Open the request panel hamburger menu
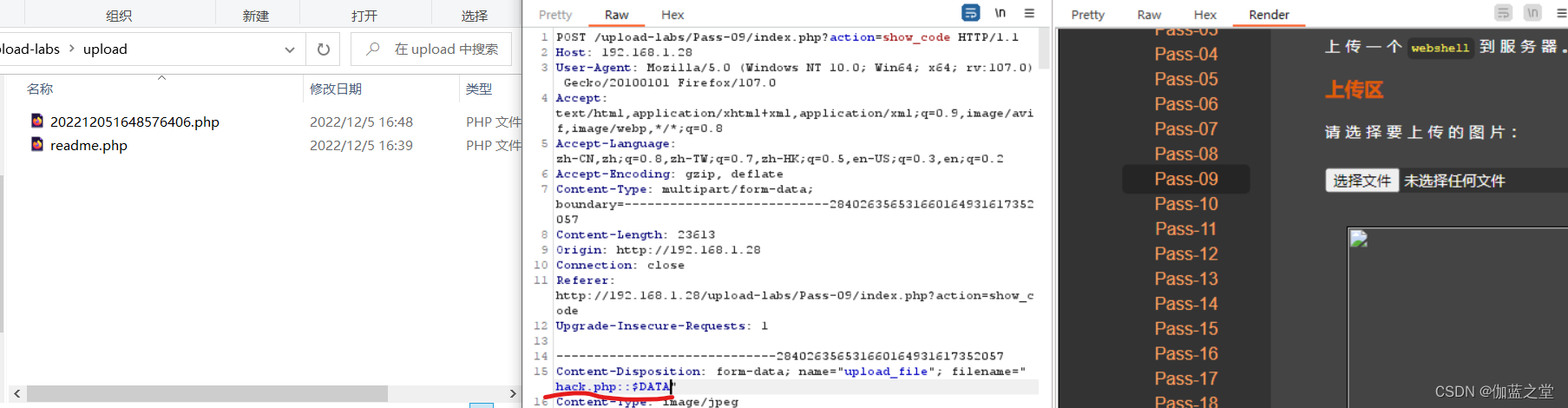1568x408 pixels. [1029, 13]
